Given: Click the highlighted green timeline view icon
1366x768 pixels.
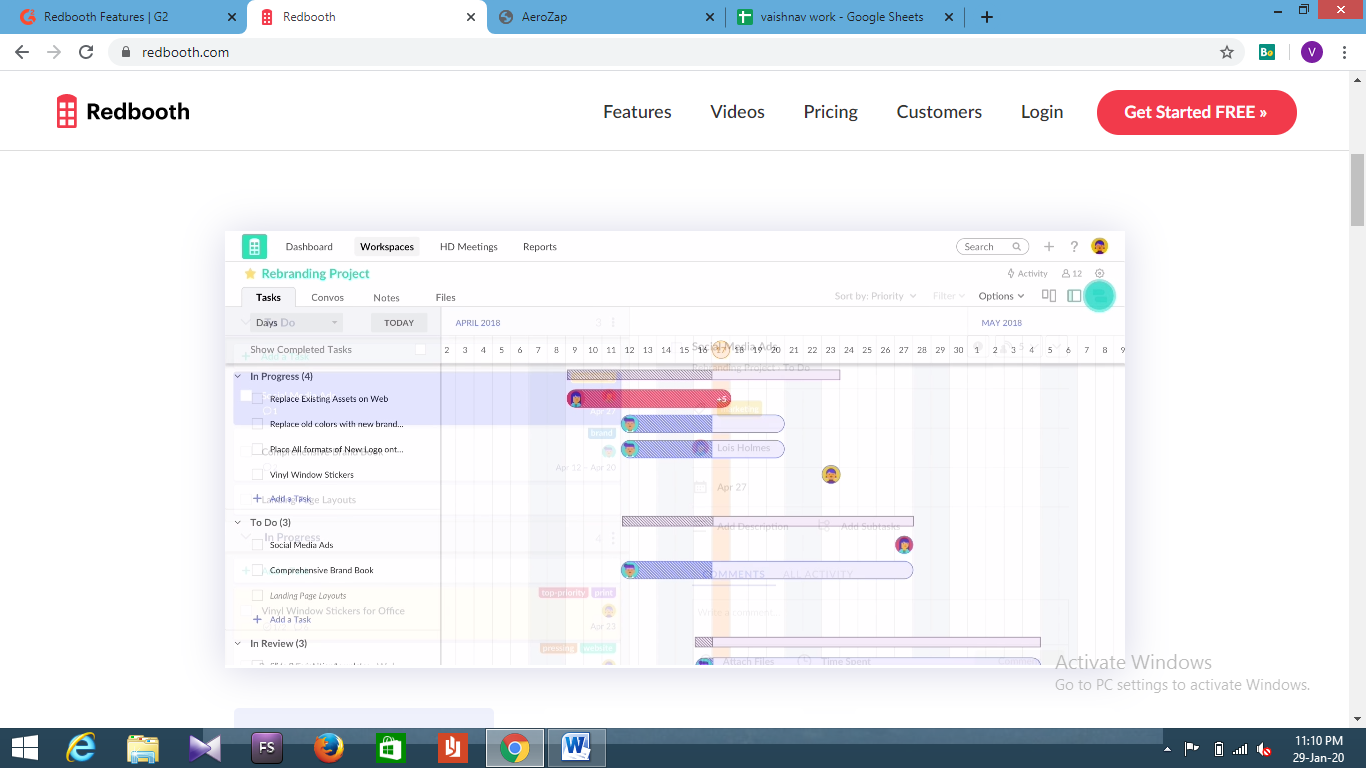Looking at the screenshot, I should point(1100,295).
